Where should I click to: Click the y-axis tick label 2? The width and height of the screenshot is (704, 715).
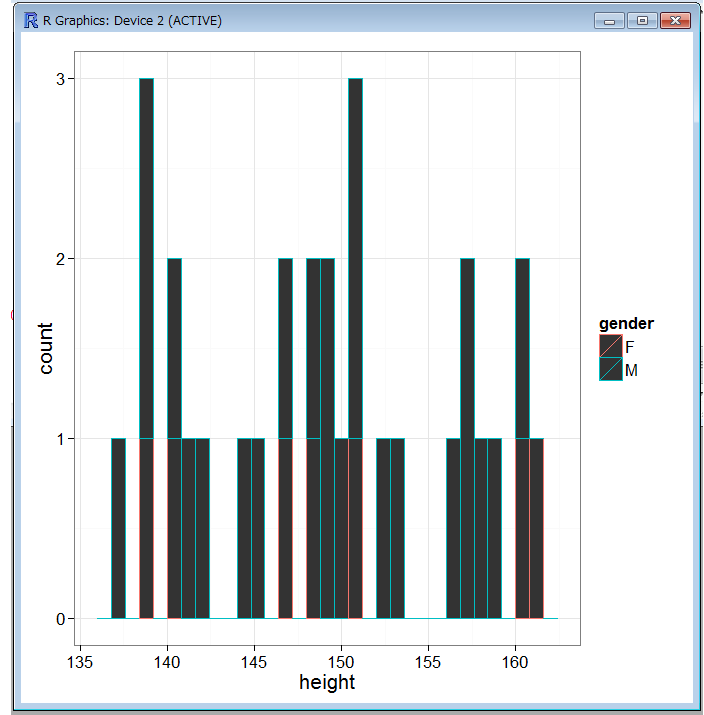60,259
